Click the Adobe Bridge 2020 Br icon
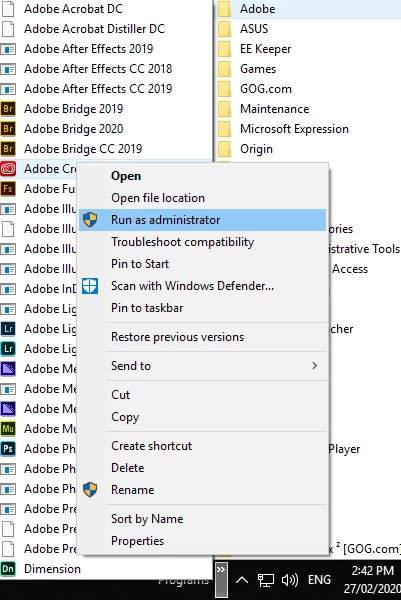Screen dimensions: 401x600 pos(8,129)
